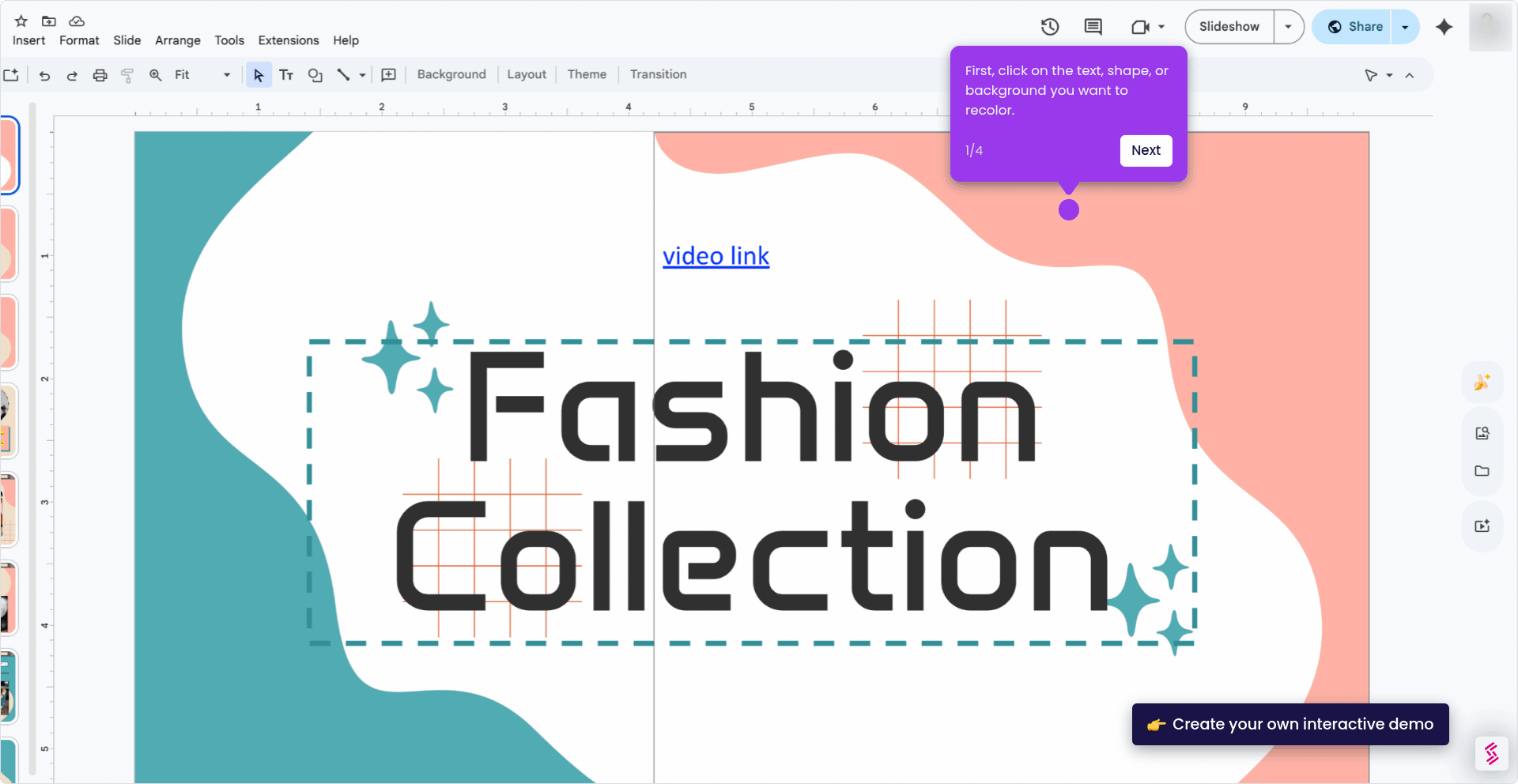Star this presentation
Image resolution: width=1518 pixels, height=784 pixels.
click(21, 21)
